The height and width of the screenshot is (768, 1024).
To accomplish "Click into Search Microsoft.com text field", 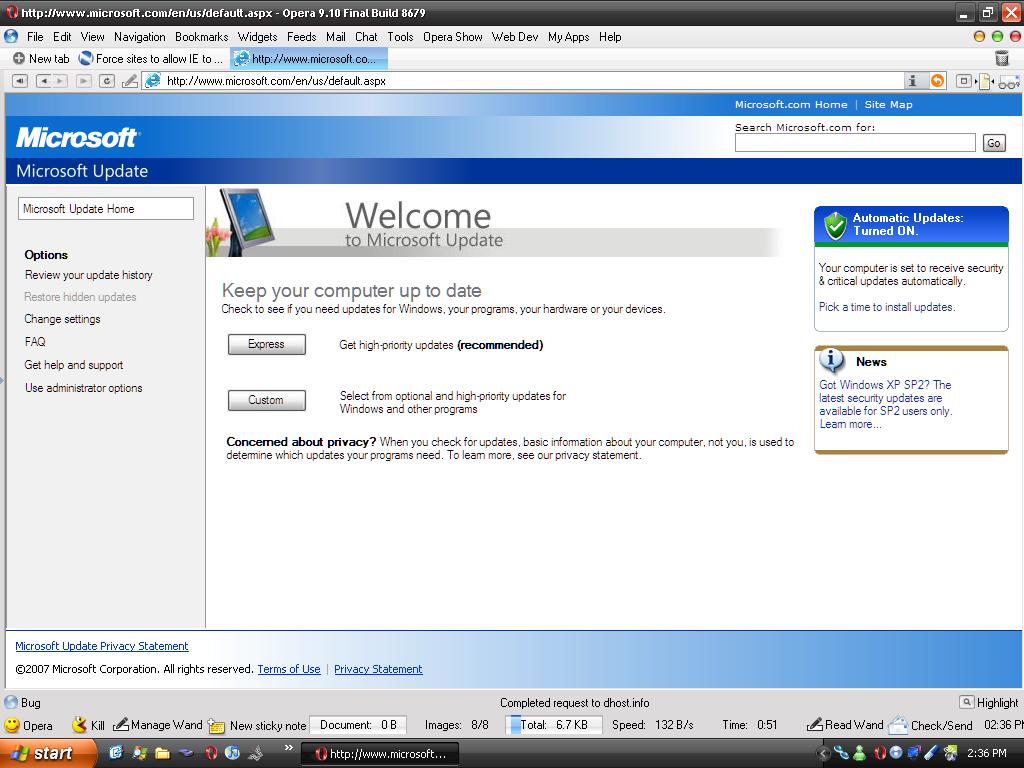I will (x=854, y=143).
